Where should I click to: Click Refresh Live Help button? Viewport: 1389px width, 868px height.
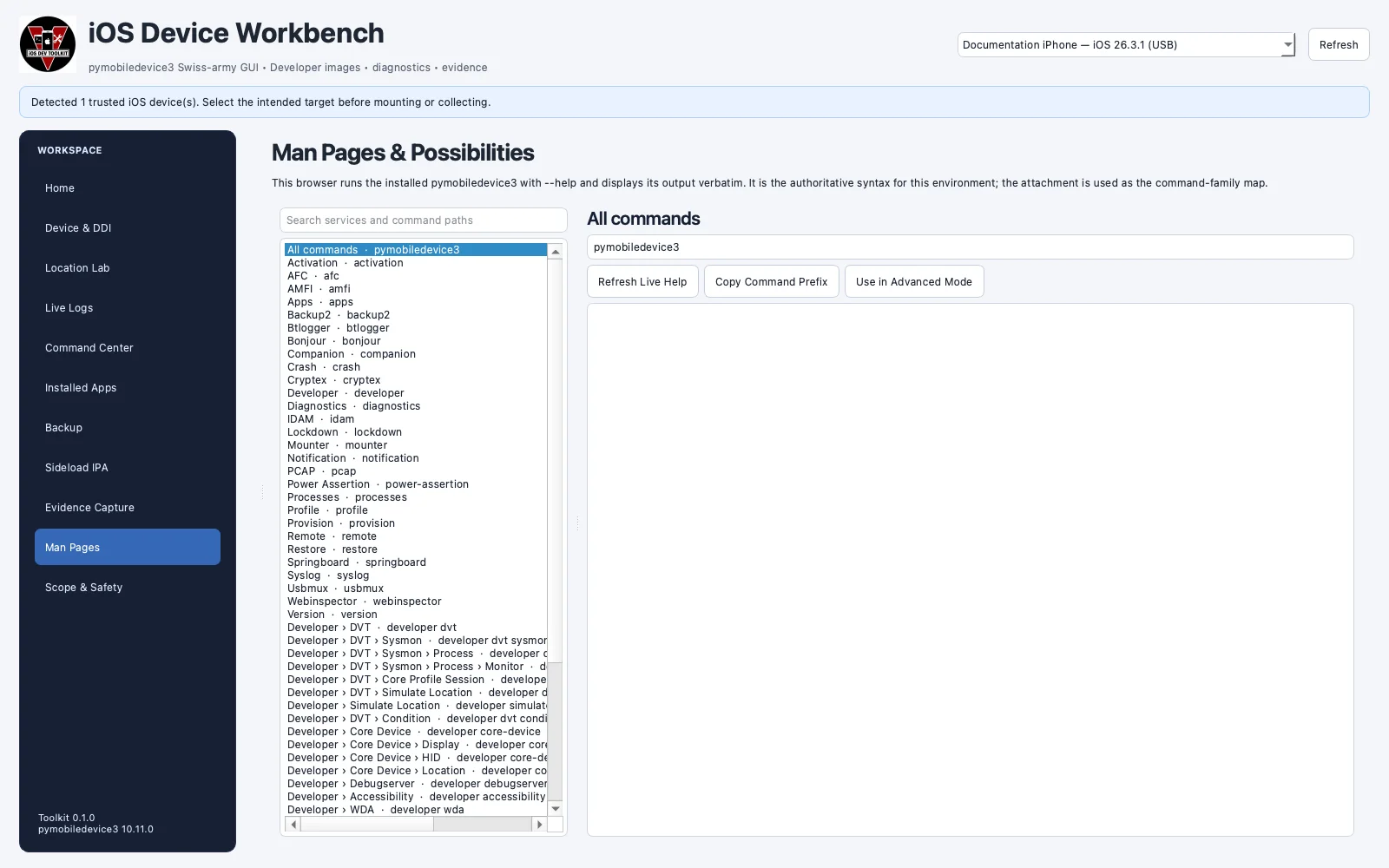(x=642, y=282)
